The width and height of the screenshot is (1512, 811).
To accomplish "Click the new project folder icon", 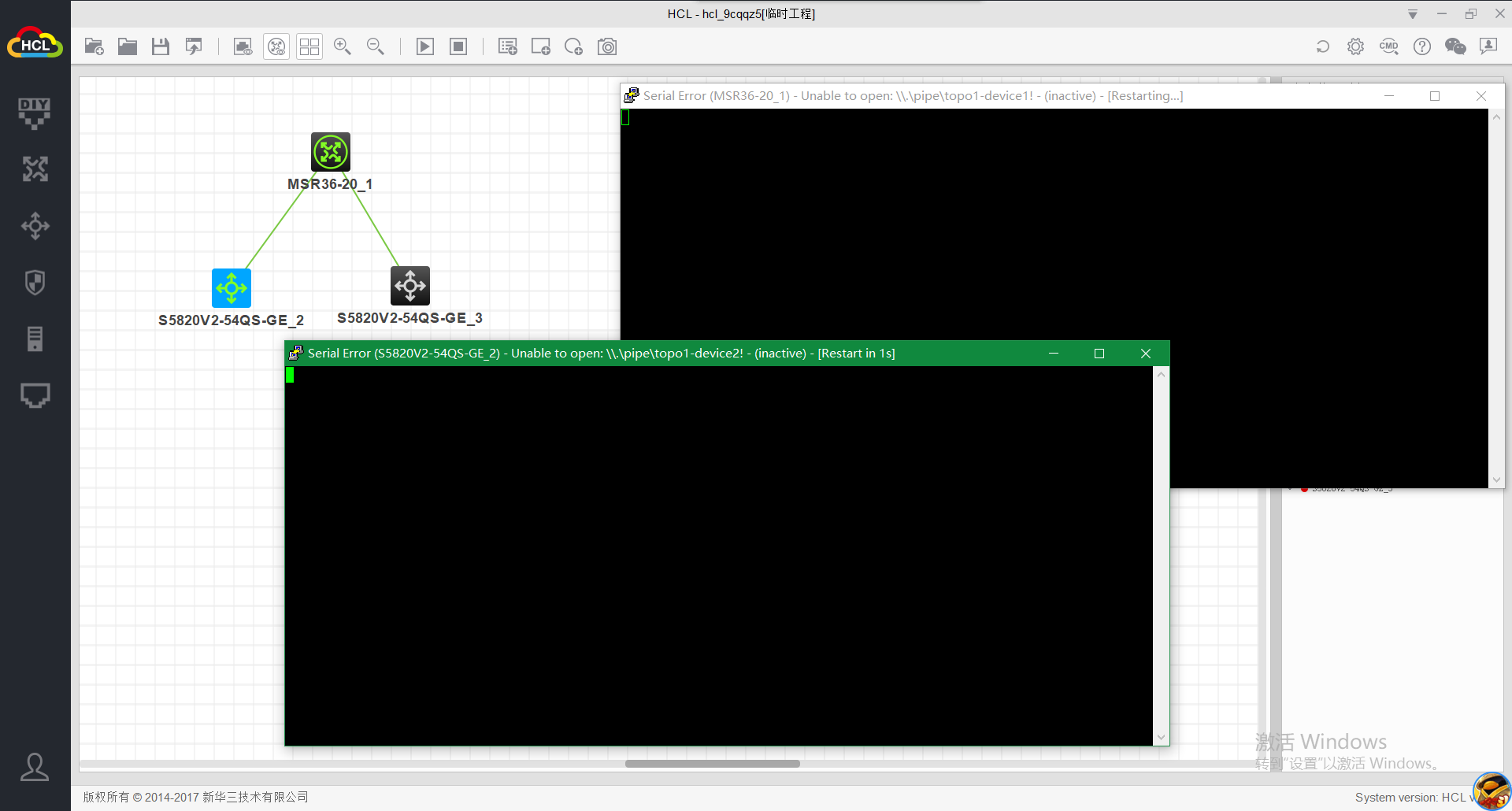I will click(x=94, y=46).
